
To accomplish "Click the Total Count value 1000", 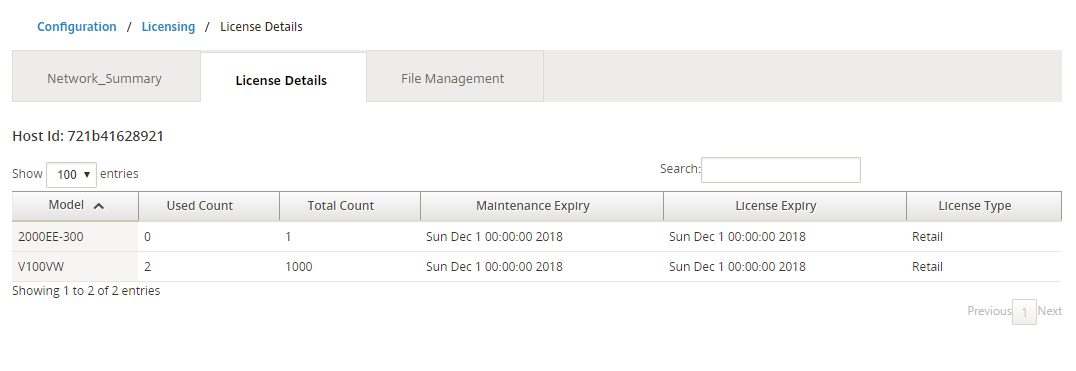I will [299, 266].
